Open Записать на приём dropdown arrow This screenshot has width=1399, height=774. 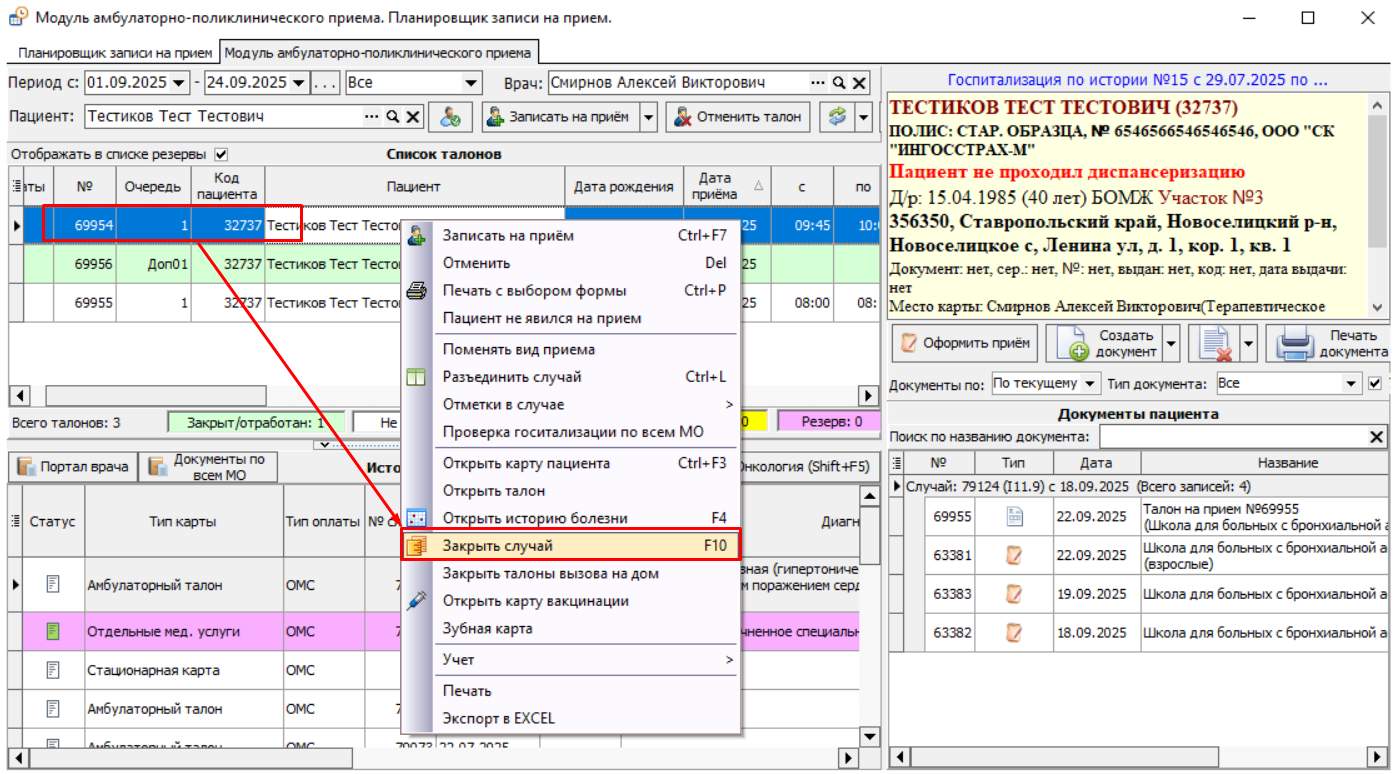648,116
